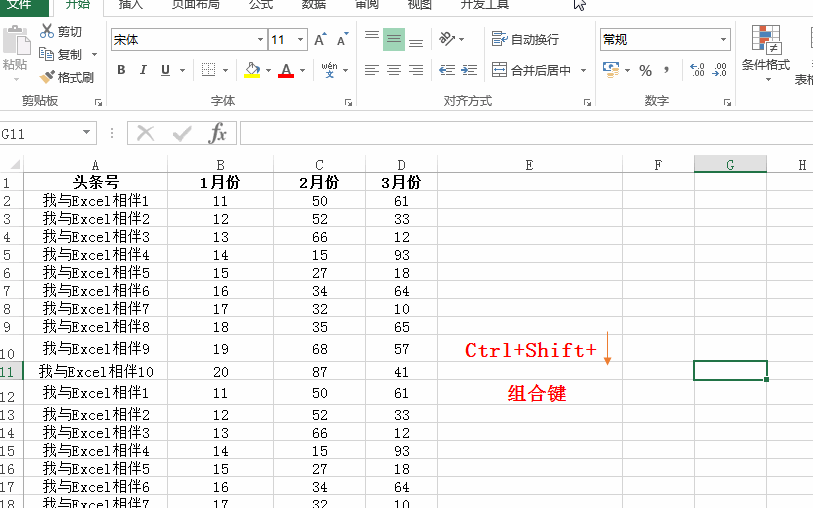
Task: Click the formula confirm checkmark
Action: click(182, 134)
